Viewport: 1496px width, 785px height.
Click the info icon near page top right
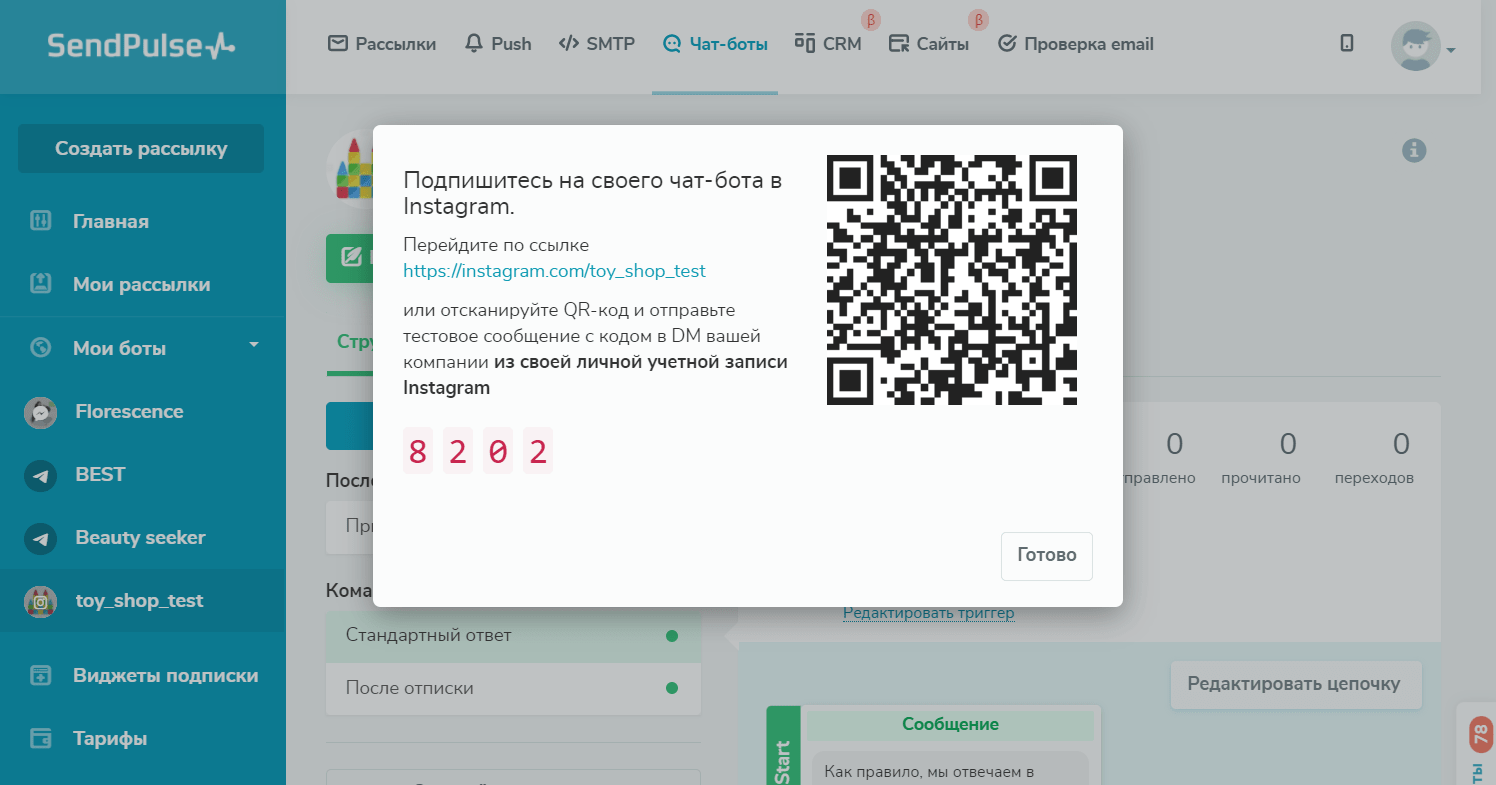pos(1414,150)
